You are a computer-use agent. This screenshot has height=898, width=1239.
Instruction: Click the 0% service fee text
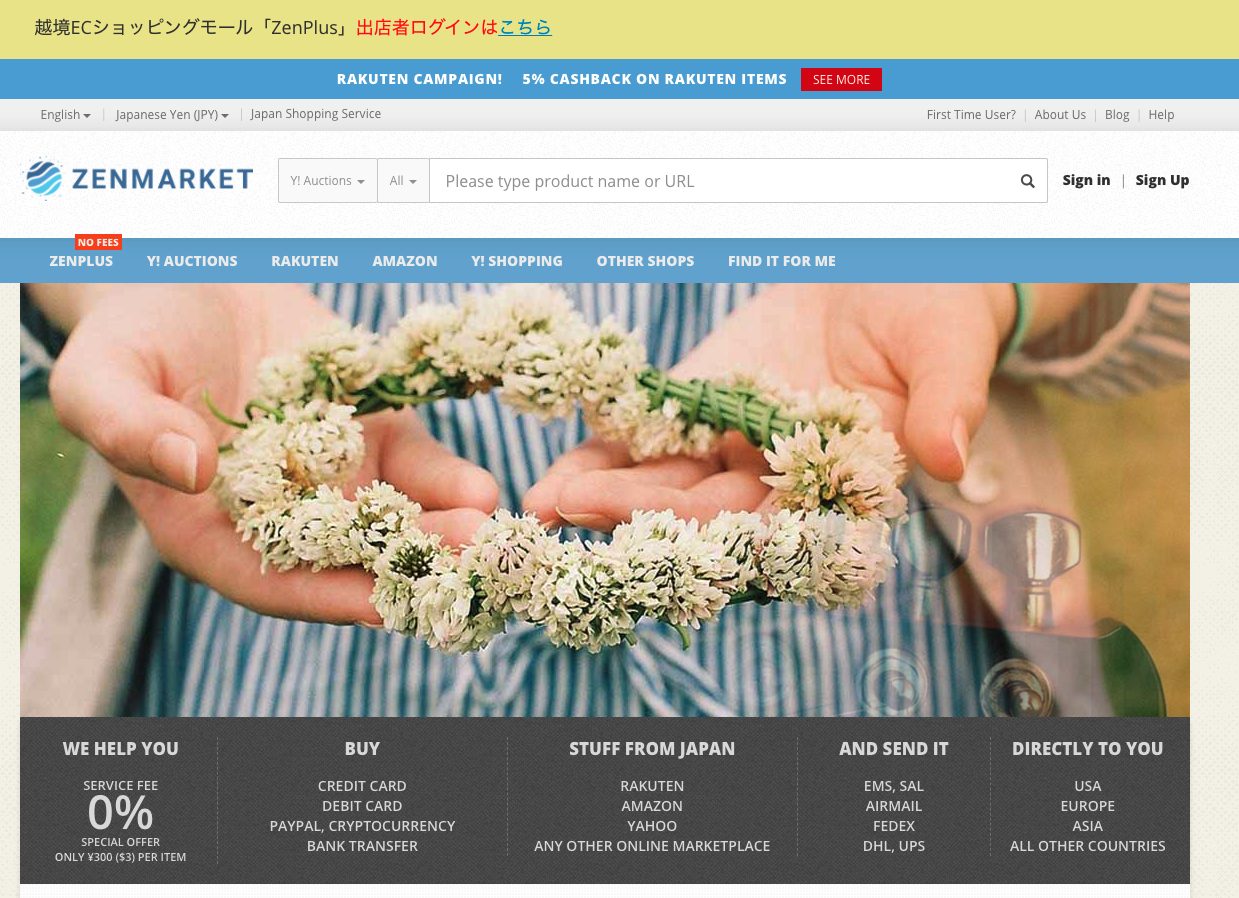click(x=120, y=813)
